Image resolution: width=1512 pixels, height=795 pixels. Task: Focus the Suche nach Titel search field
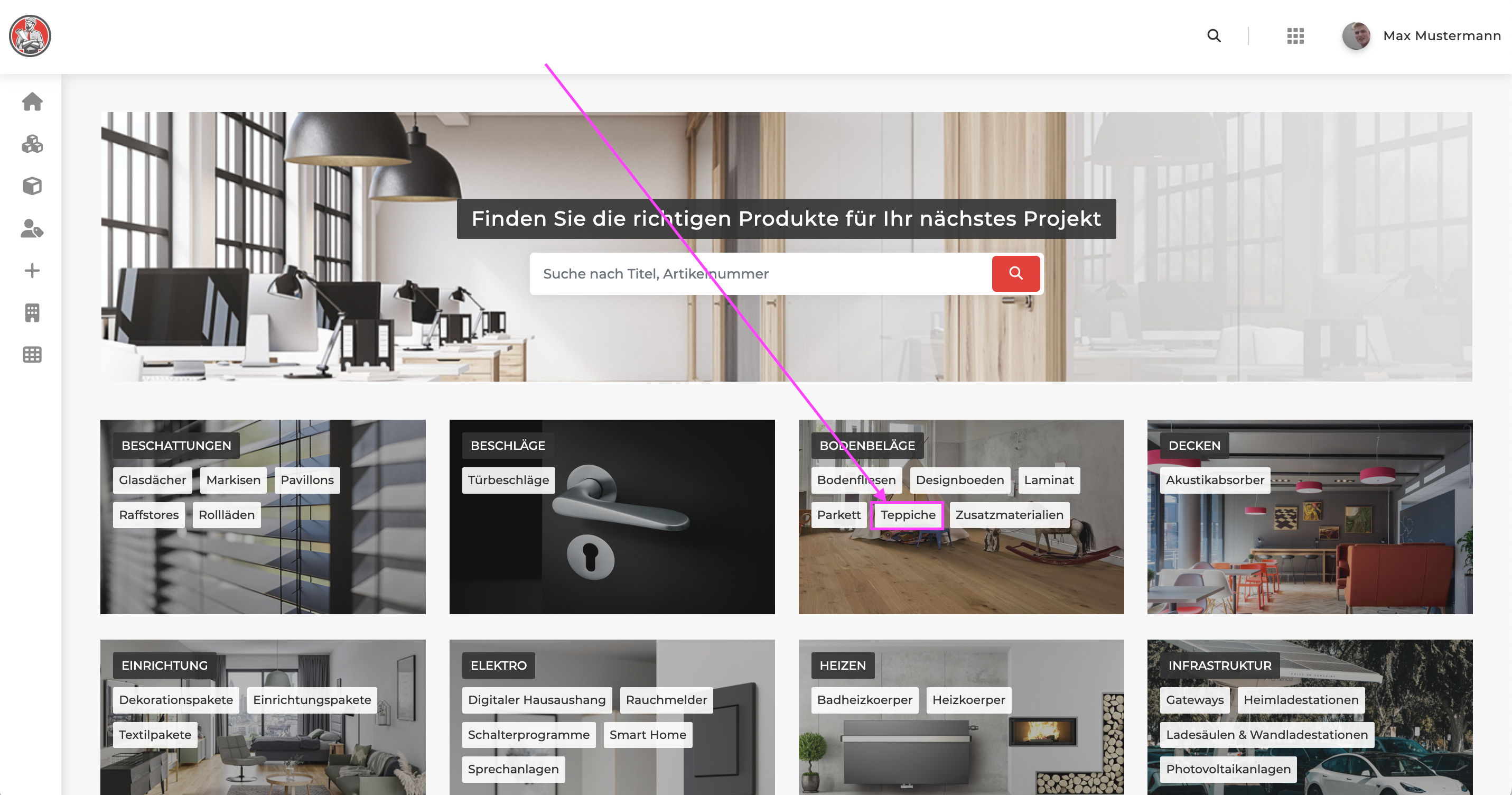pyautogui.click(x=761, y=274)
